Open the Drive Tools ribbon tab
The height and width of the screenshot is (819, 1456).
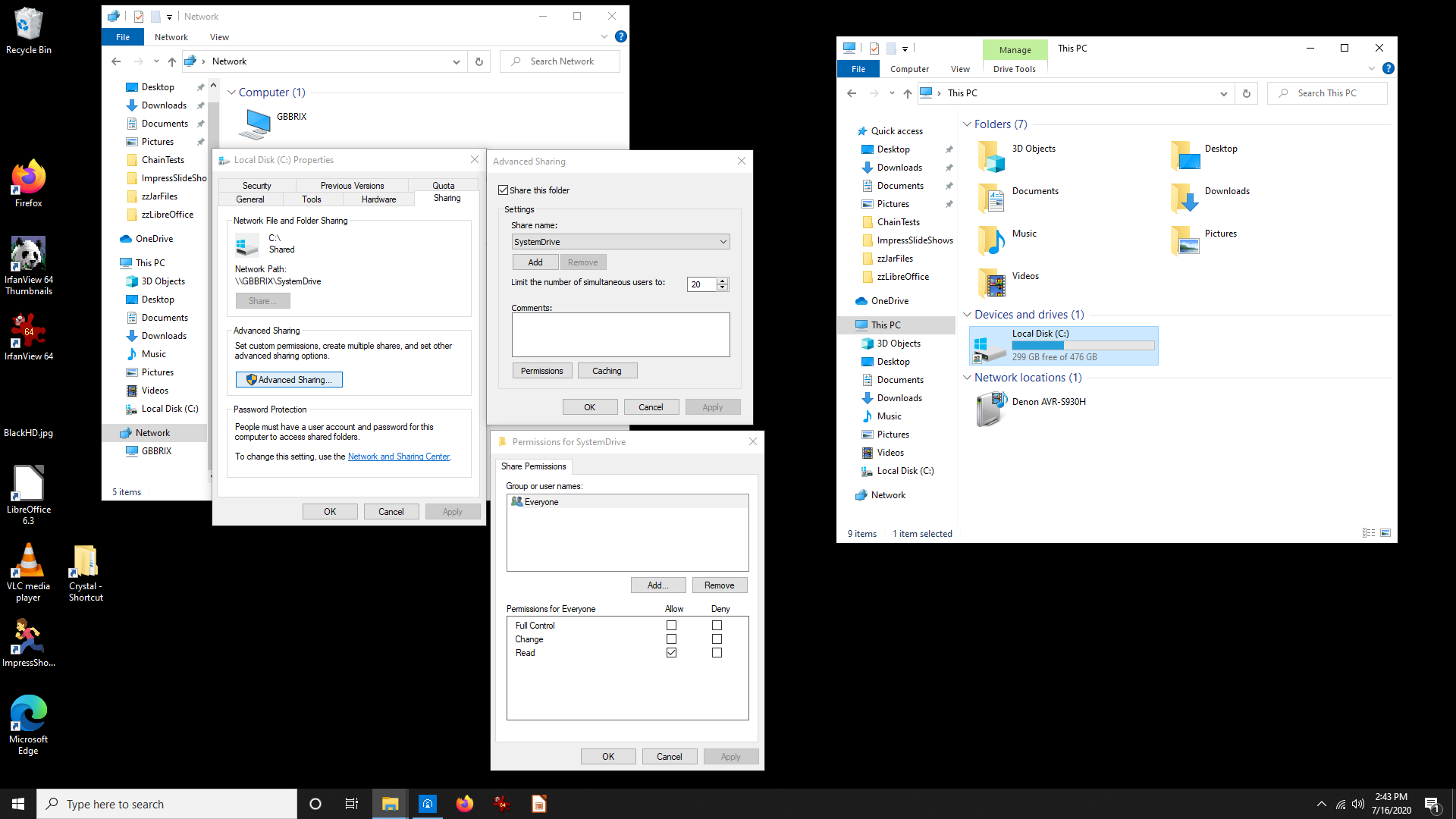(x=1014, y=69)
